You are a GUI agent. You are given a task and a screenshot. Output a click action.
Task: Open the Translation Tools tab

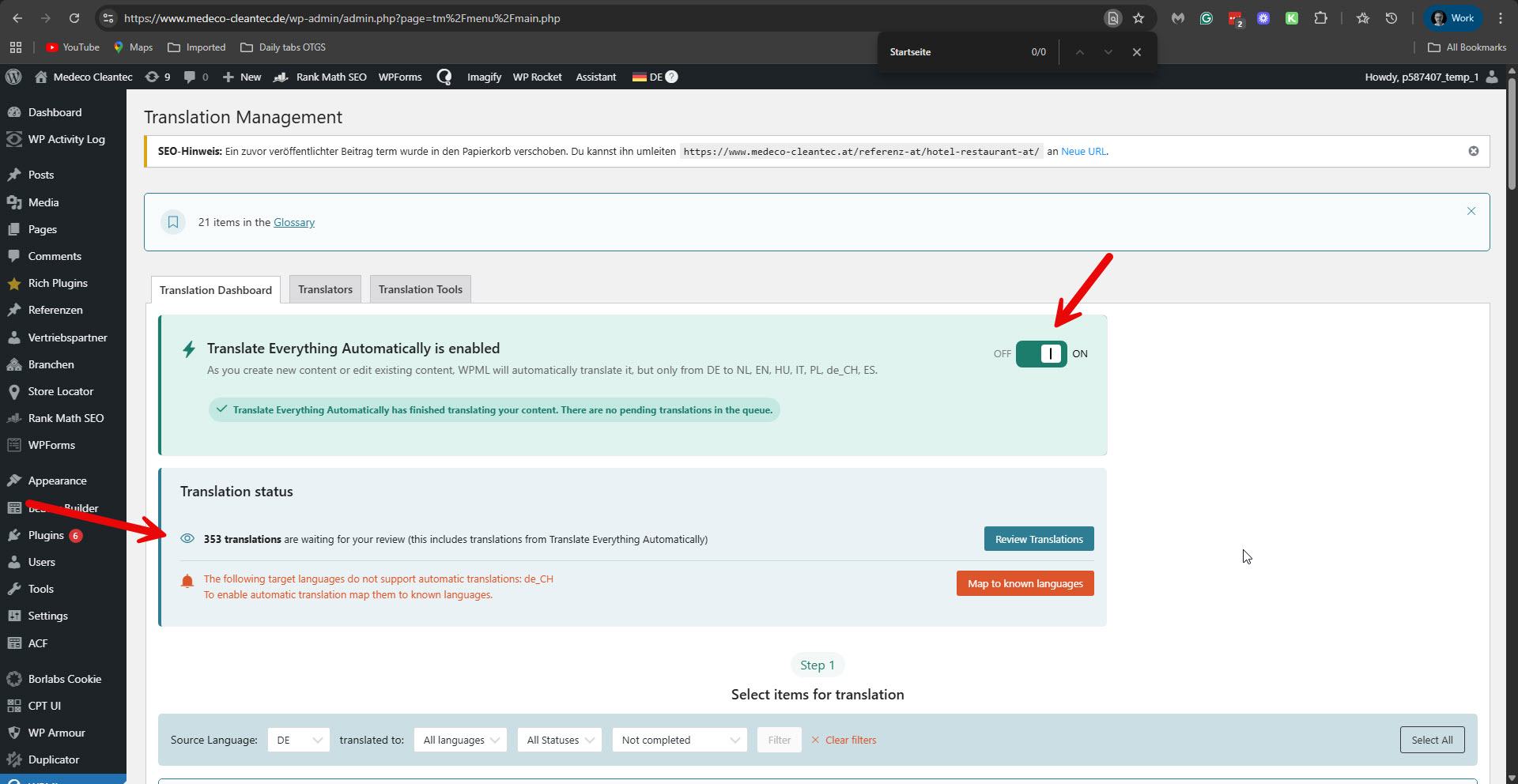point(420,289)
